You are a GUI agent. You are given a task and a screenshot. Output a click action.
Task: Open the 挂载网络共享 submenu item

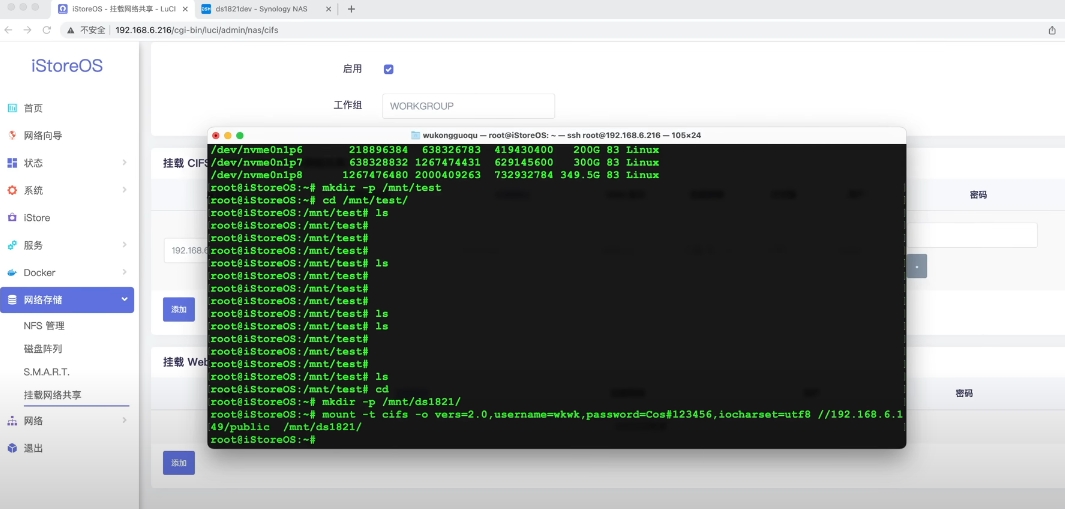point(52,395)
